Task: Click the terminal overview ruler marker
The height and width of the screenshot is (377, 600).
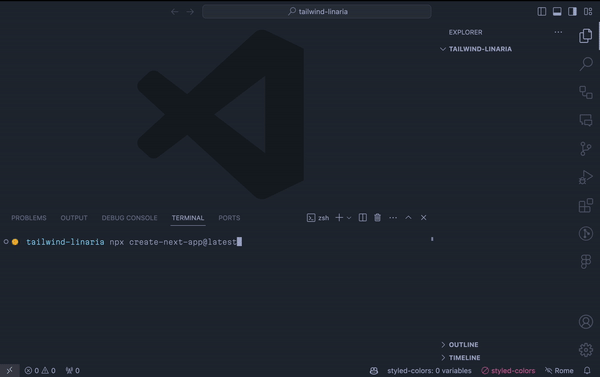Action: click(x=432, y=239)
